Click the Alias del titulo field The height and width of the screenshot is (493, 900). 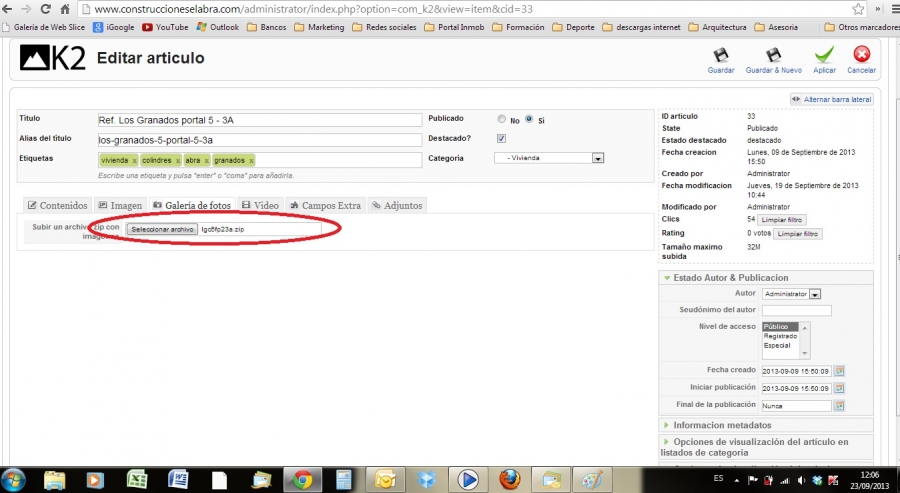(x=259, y=140)
